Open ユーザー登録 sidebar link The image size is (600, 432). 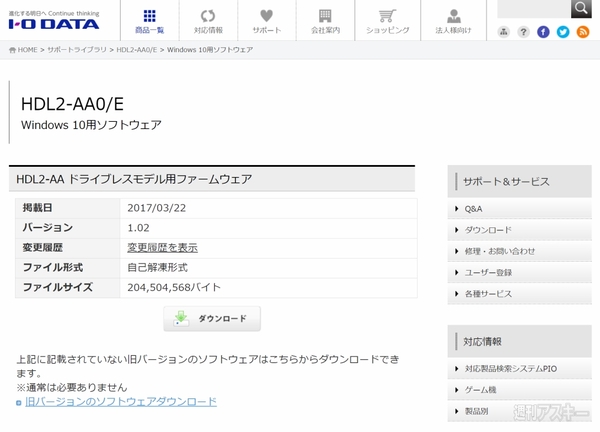tap(520, 272)
